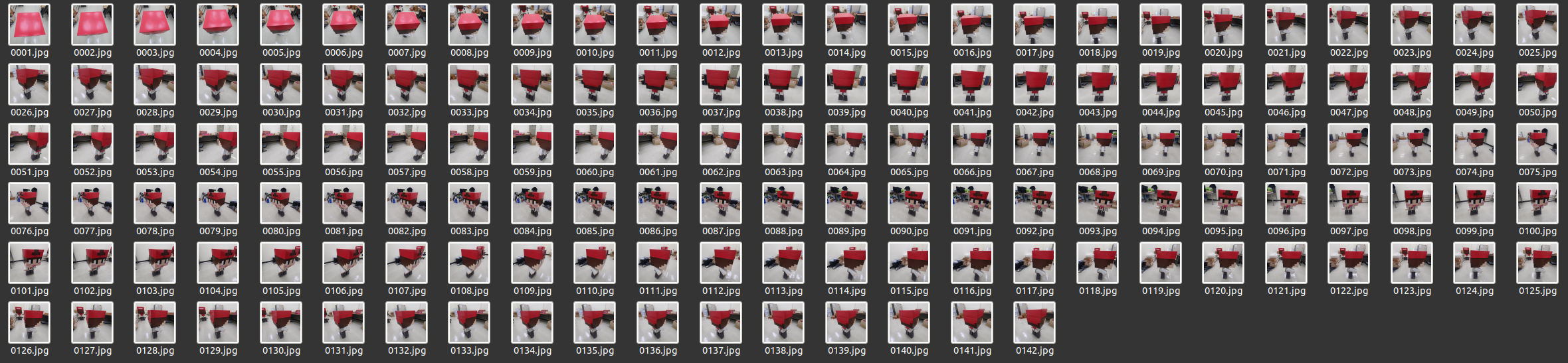Click the filename label 0097.jpg
This screenshot has width=1568, height=363.
click(x=1349, y=231)
